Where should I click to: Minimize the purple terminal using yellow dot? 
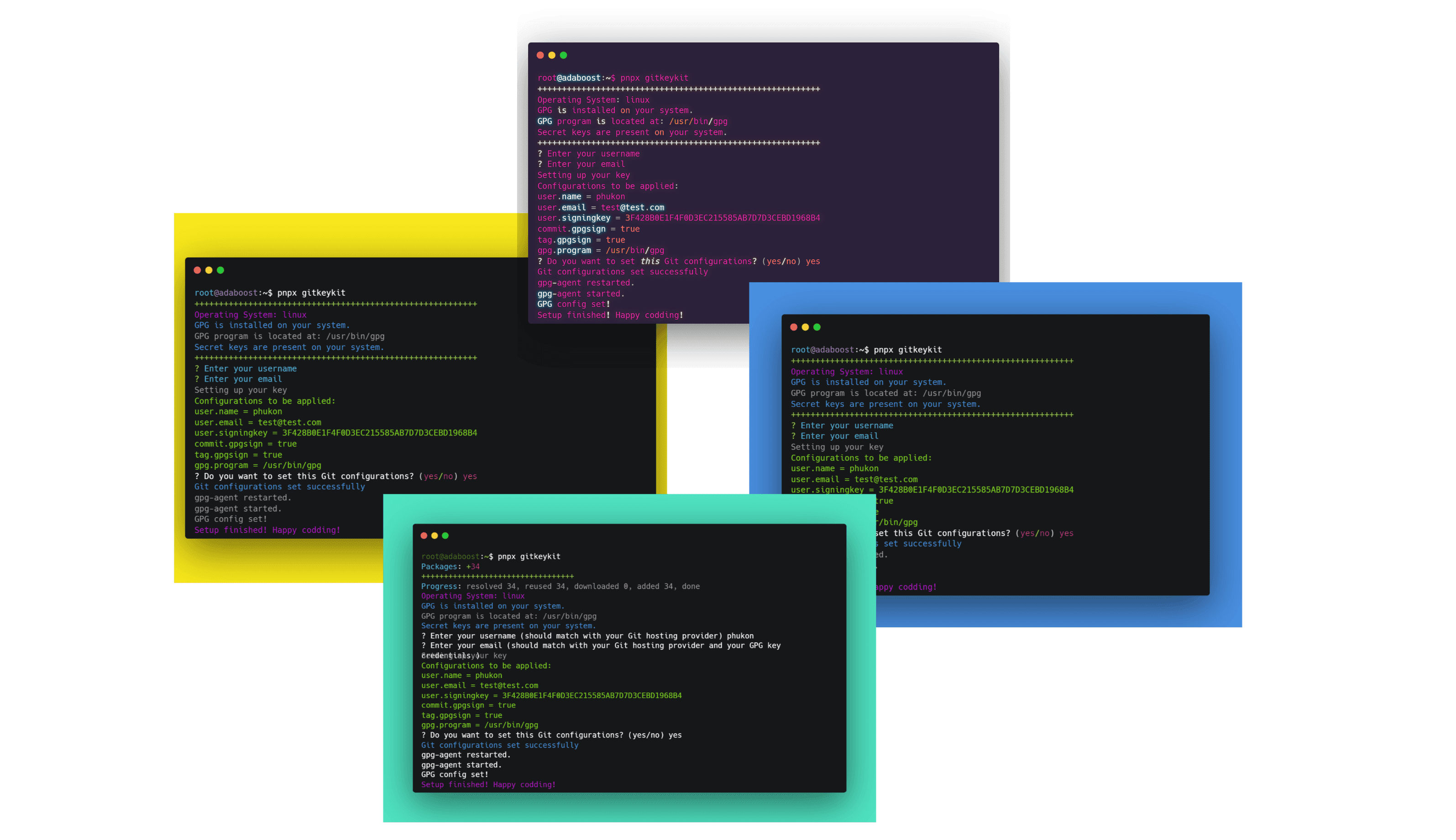point(552,55)
